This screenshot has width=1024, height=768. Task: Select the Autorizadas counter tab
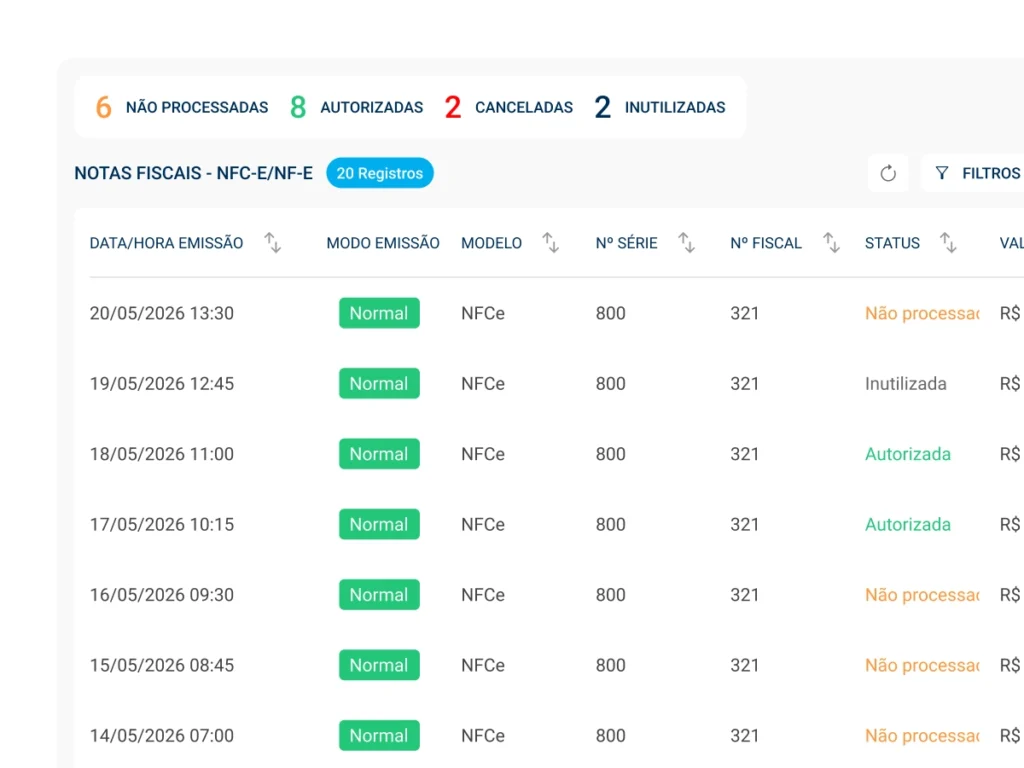pyautogui.click(x=357, y=107)
